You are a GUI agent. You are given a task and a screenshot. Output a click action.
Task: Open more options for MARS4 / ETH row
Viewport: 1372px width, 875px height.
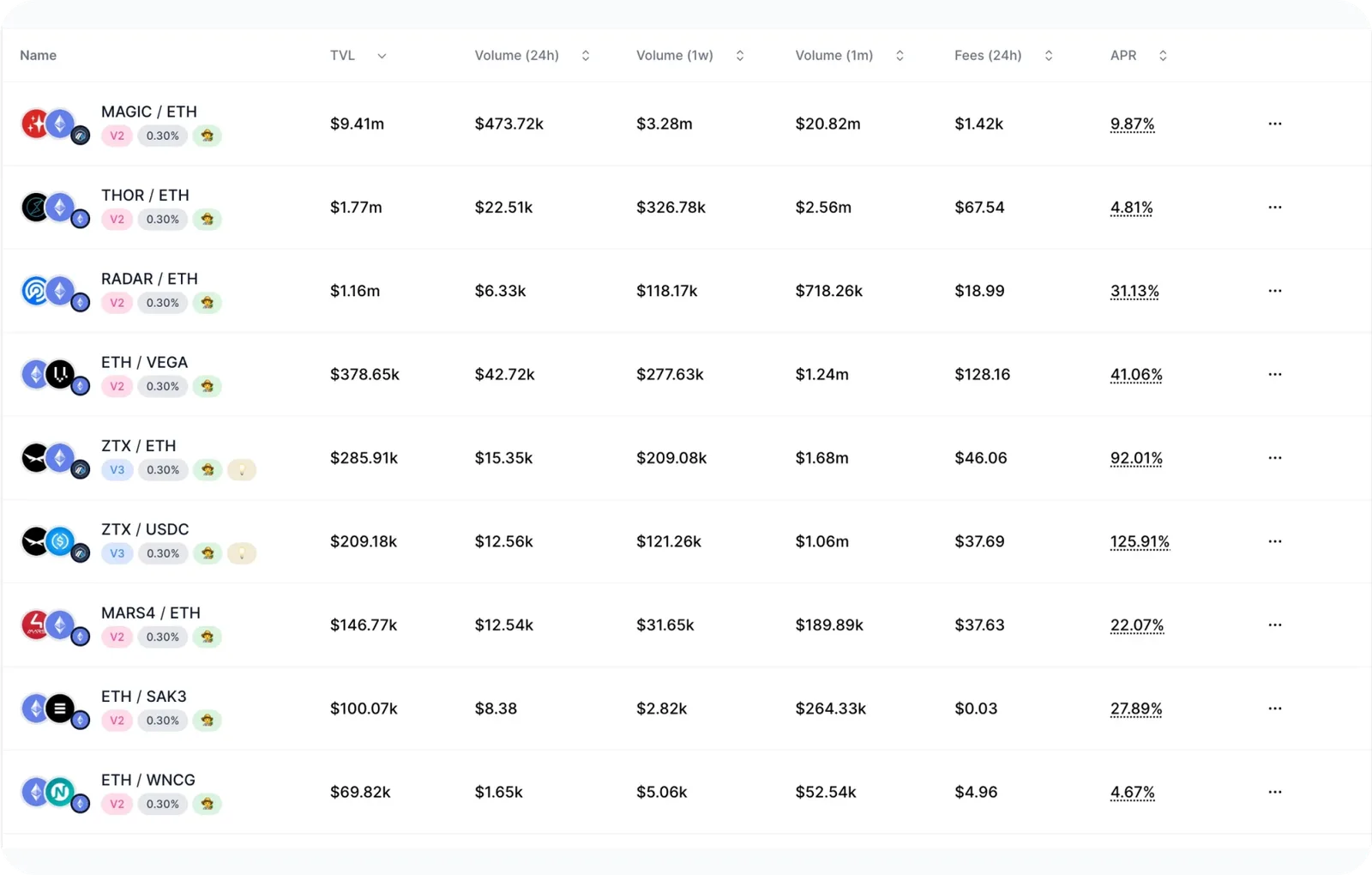(1275, 625)
